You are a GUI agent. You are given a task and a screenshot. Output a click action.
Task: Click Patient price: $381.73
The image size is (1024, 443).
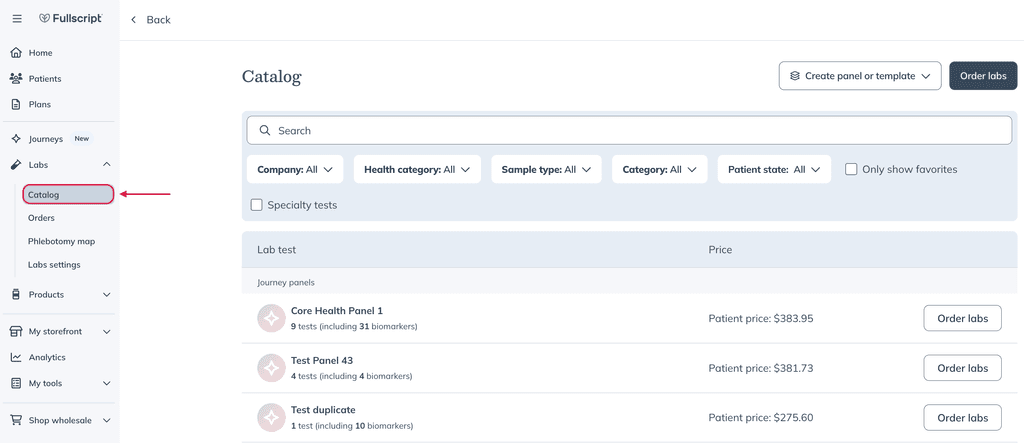click(x=761, y=369)
